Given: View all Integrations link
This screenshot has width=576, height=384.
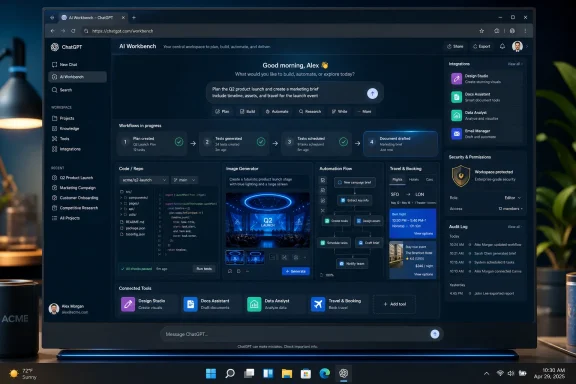Looking at the screenshot, I should (x=514, y=64).
